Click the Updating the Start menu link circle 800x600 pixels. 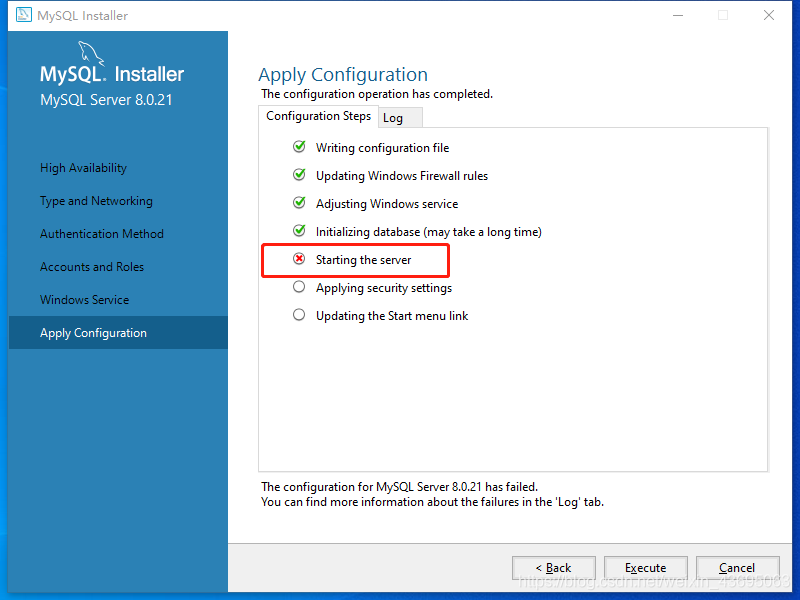(x=299, y=315)
